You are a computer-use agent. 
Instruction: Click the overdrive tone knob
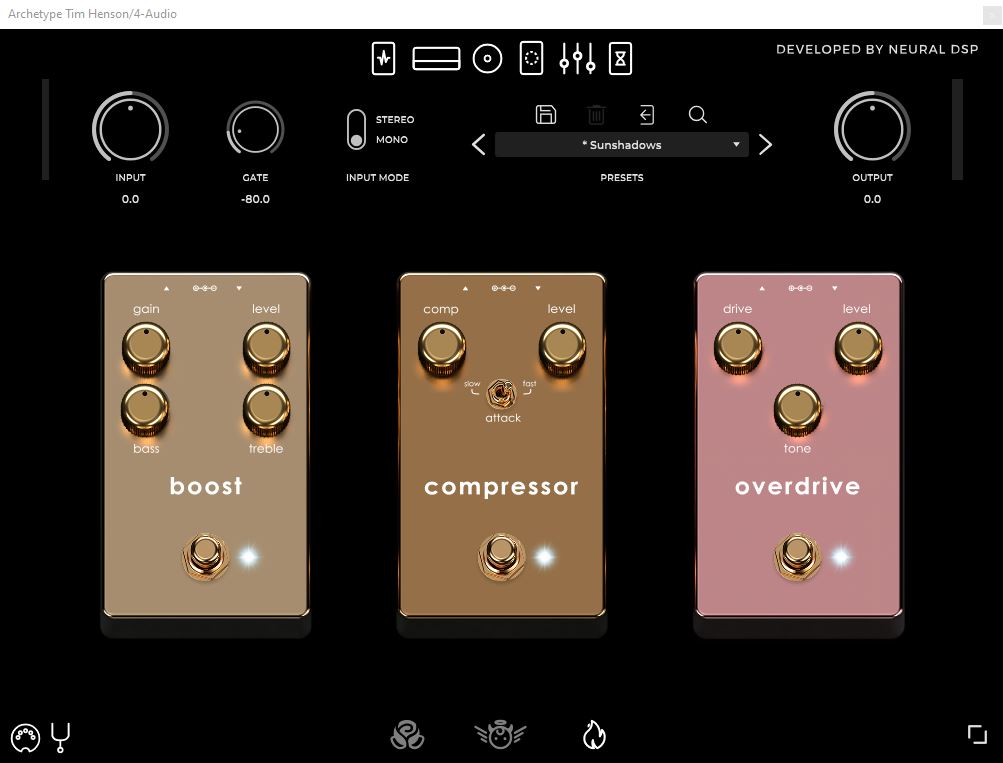click(x=798, y=410)
